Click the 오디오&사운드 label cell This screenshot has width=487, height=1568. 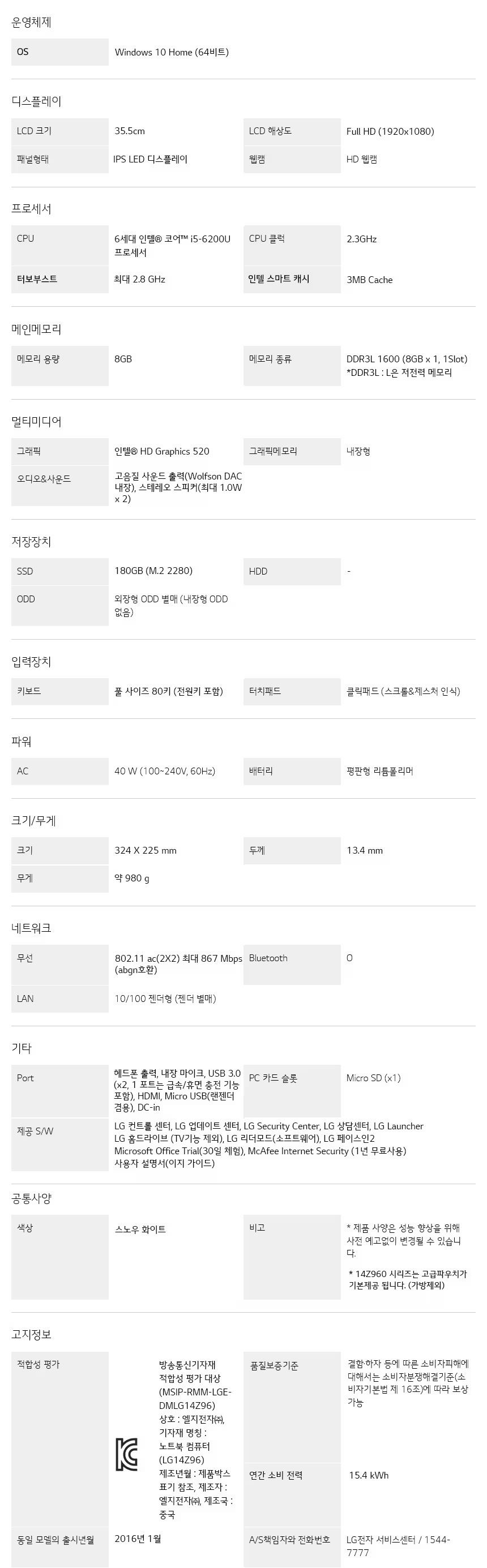click(x=59, y=486)
